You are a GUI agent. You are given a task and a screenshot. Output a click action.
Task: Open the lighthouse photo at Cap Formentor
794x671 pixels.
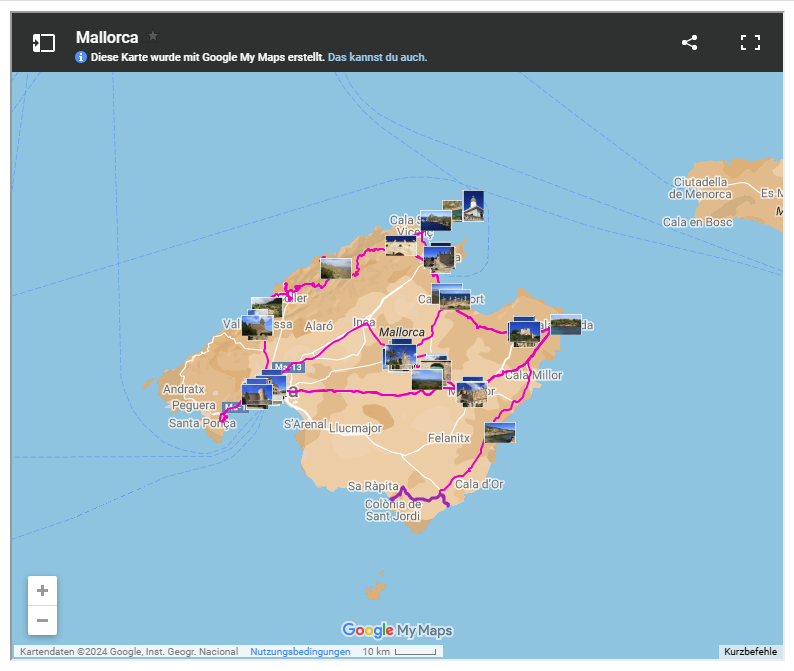point(473,206)
